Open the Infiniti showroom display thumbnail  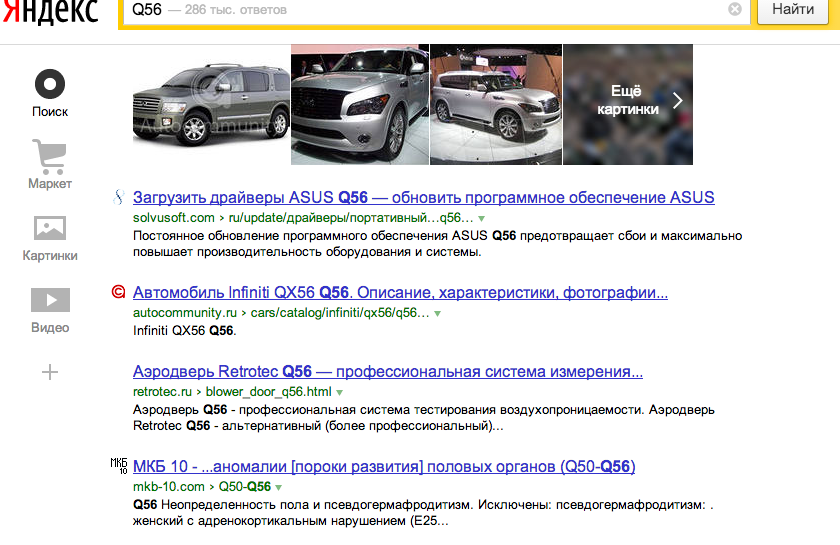pos(496,104)
